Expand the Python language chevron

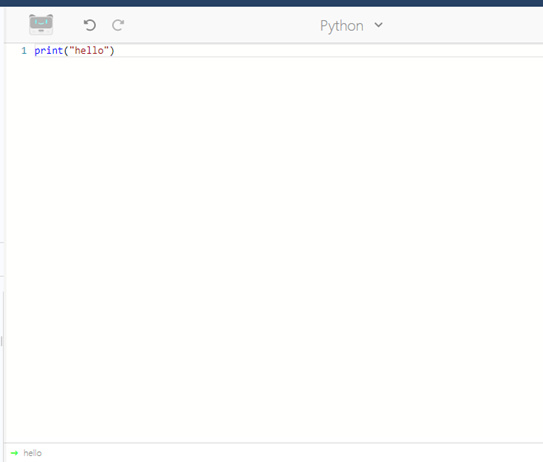pyautogui.click(x=379, y=25)
